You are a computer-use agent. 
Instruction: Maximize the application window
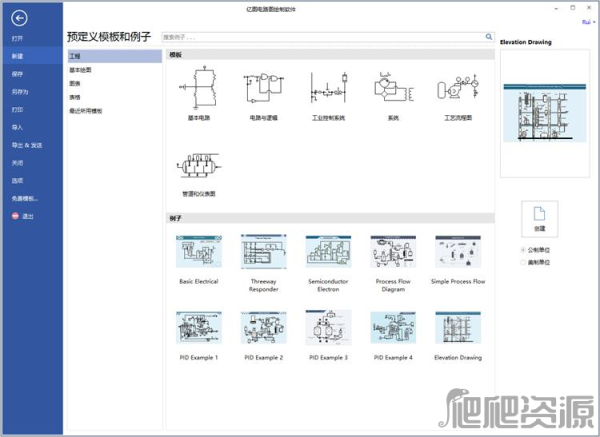573,8
